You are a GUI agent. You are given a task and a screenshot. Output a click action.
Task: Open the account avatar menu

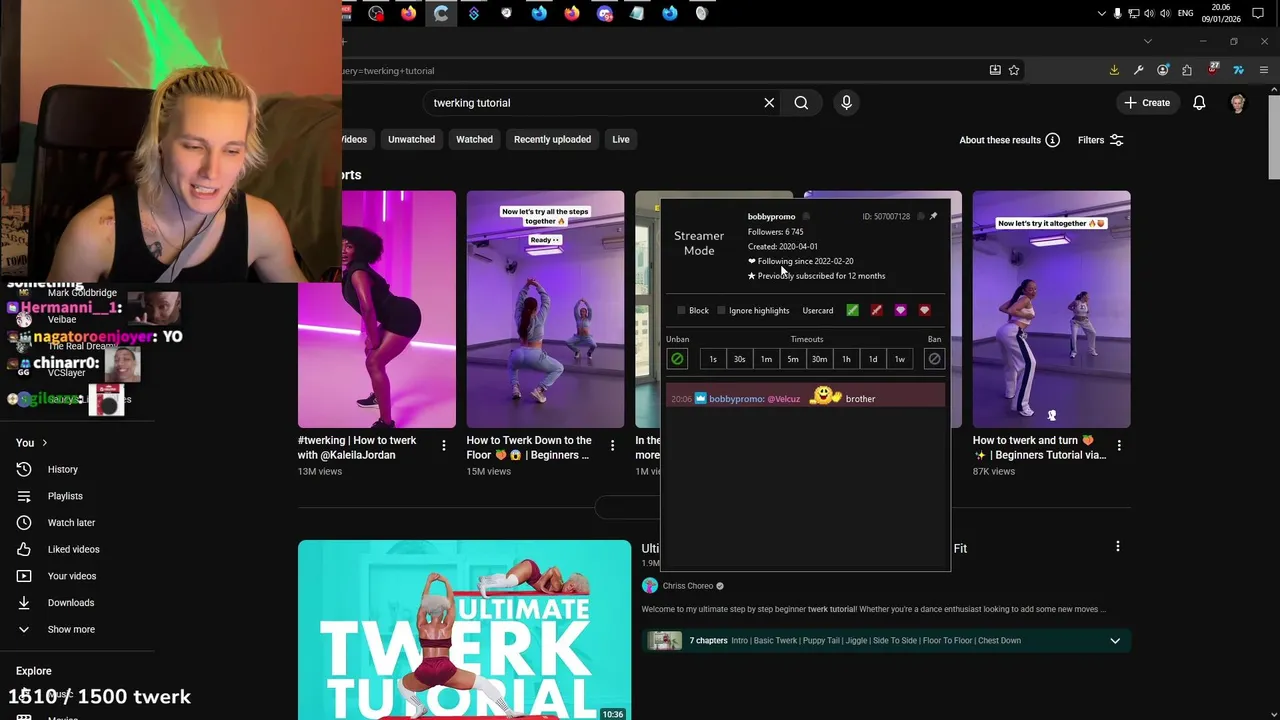coord(1238,102)
